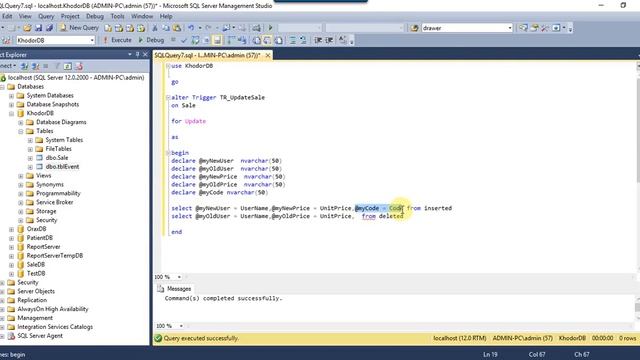Open the Tools menu
640x360 pixels.
coord(117,16)
